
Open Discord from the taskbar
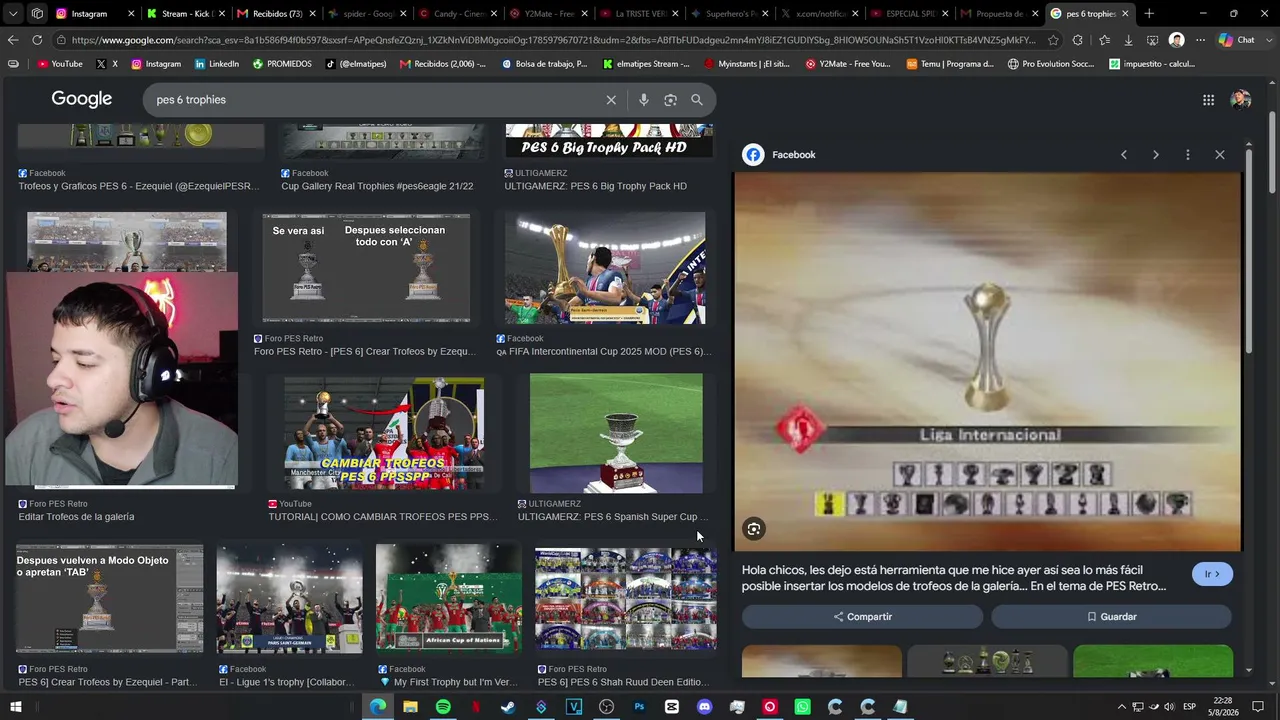click(704, 707)
